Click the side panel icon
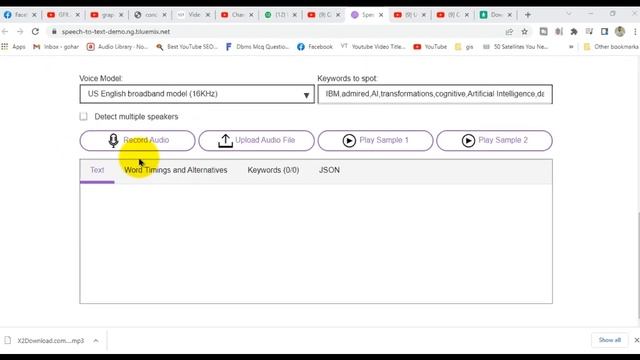The width and height of the screenshot is (640, 360). point(604,31)
